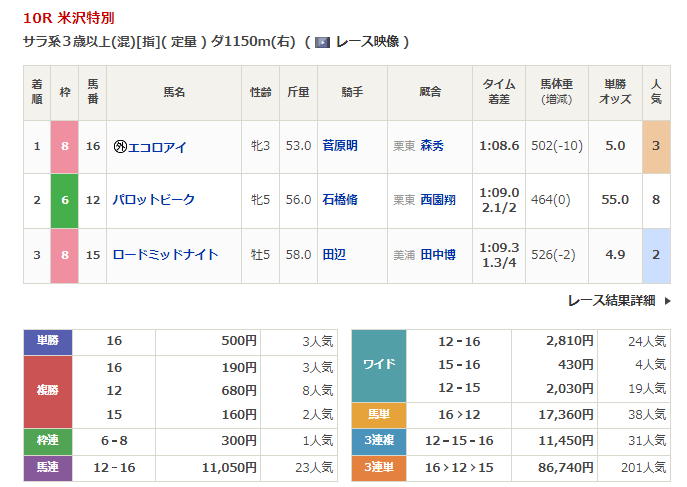This screenshot has width=687, height=487.
Task: Click the pink frame 8 cell for エコロアイ
Action: [66, 146]
